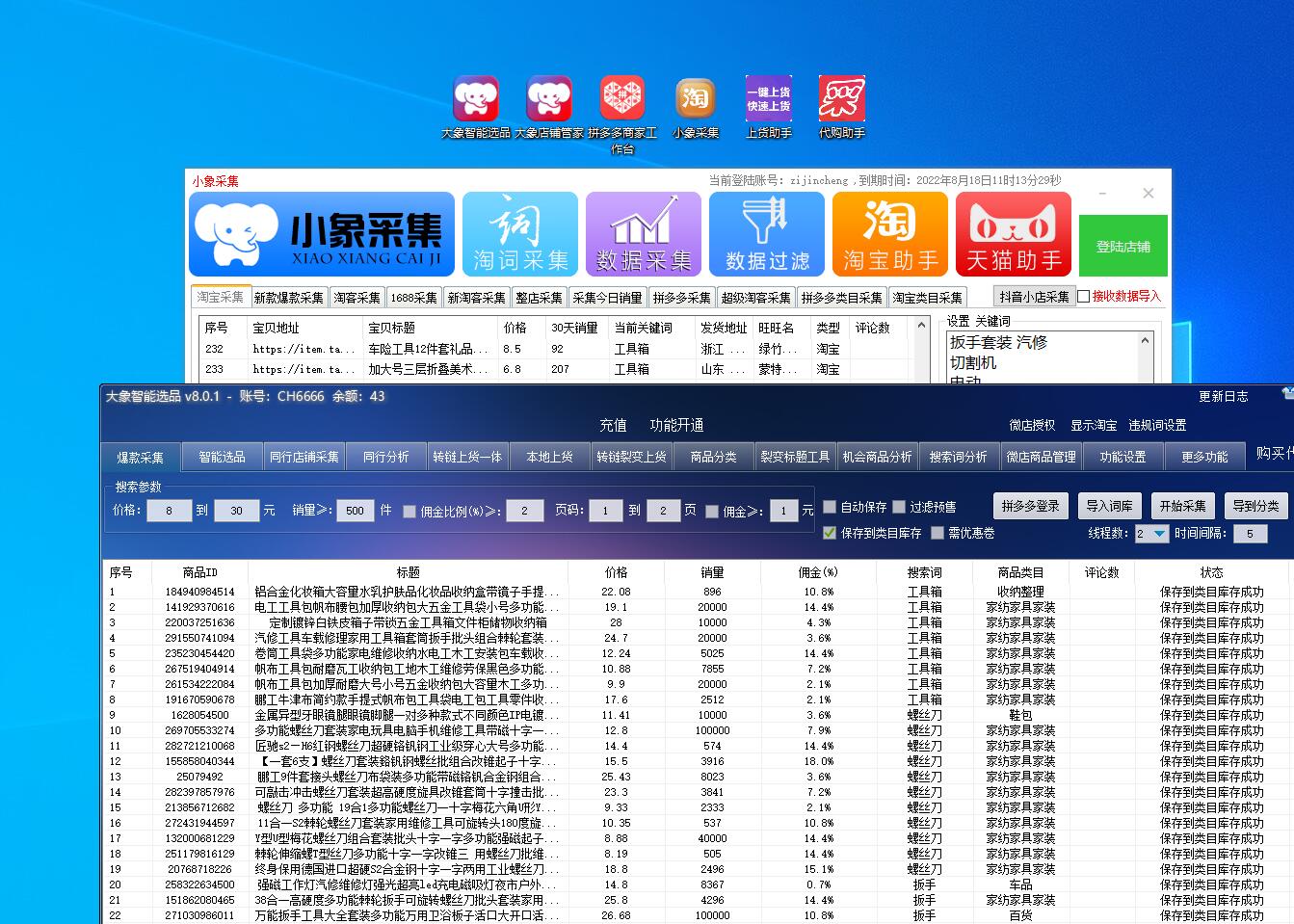Screen dimensions: 1294x924
Task: Open 大象智能选品 desktop icon
Action: point(476,108)
